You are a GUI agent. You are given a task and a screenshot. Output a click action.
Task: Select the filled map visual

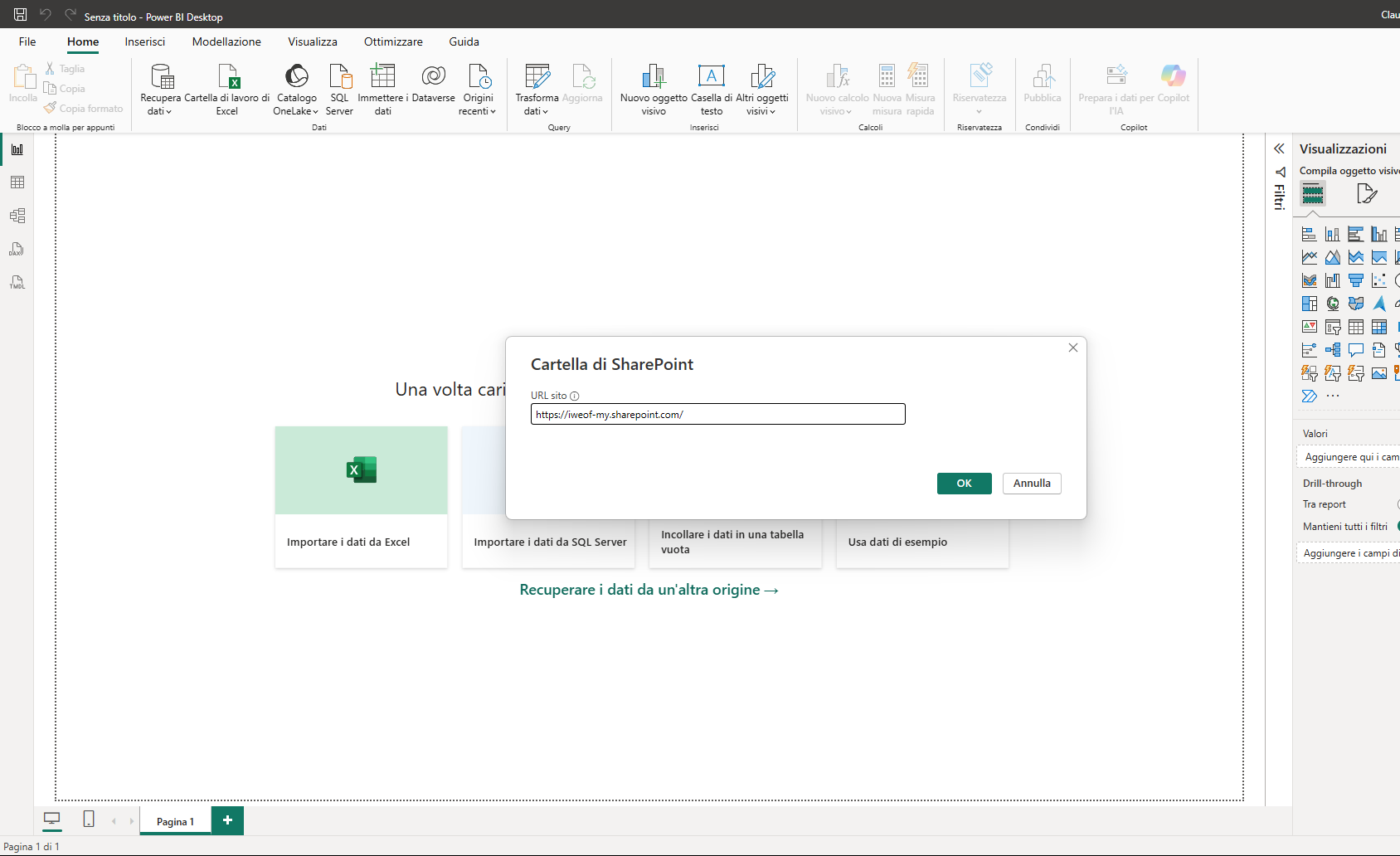[1356, 304]
